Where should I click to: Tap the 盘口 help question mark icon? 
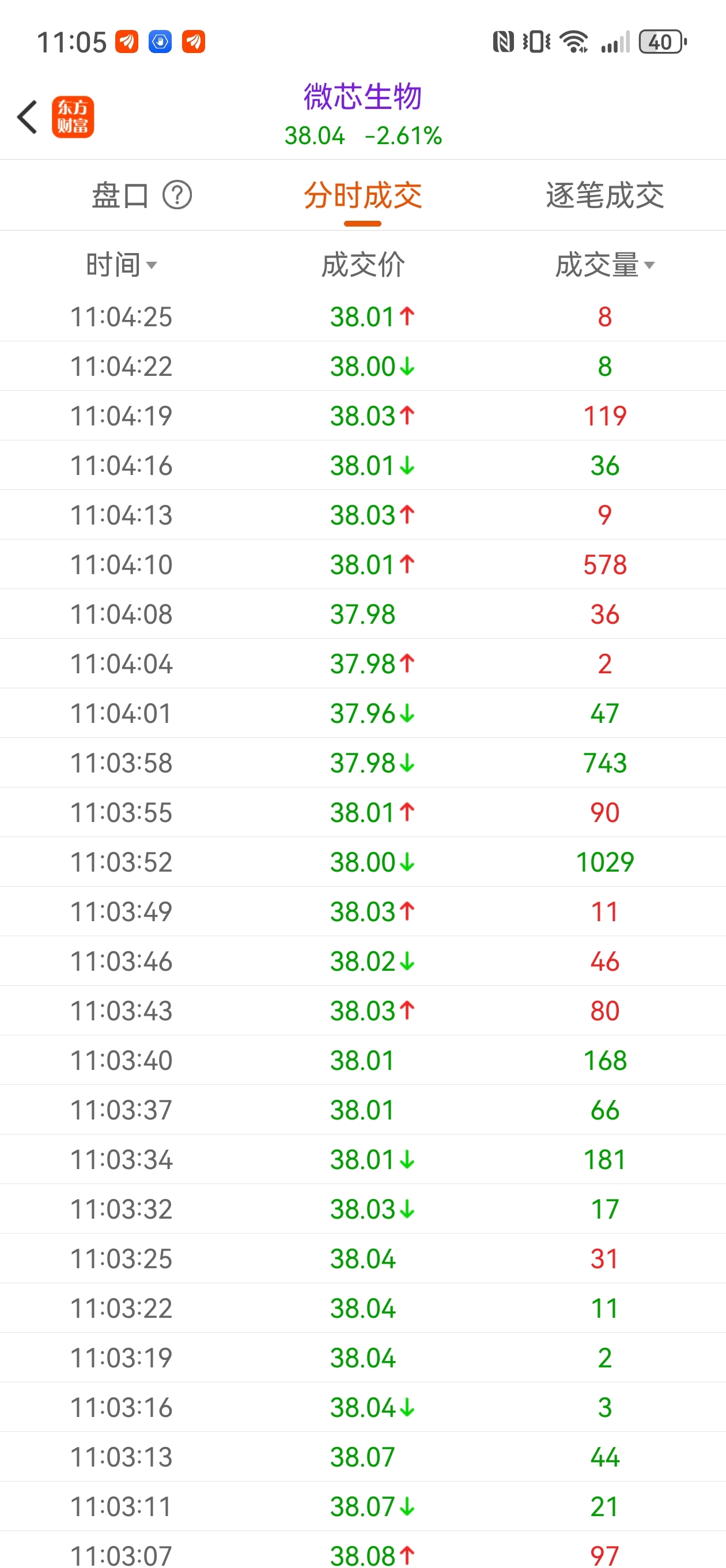[177, 195]
